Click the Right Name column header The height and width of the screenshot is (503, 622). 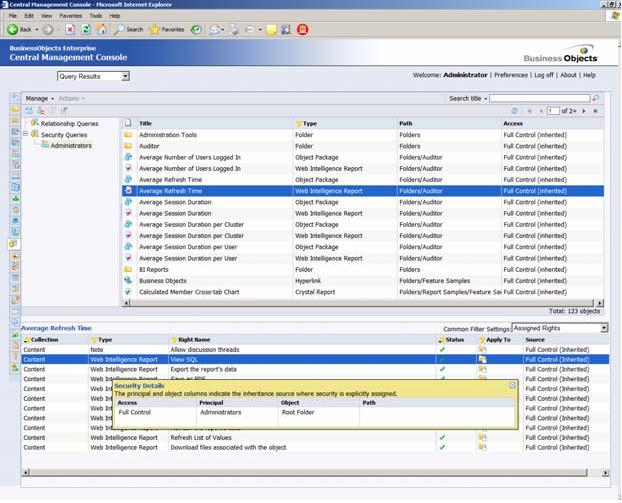click(194, 340)
